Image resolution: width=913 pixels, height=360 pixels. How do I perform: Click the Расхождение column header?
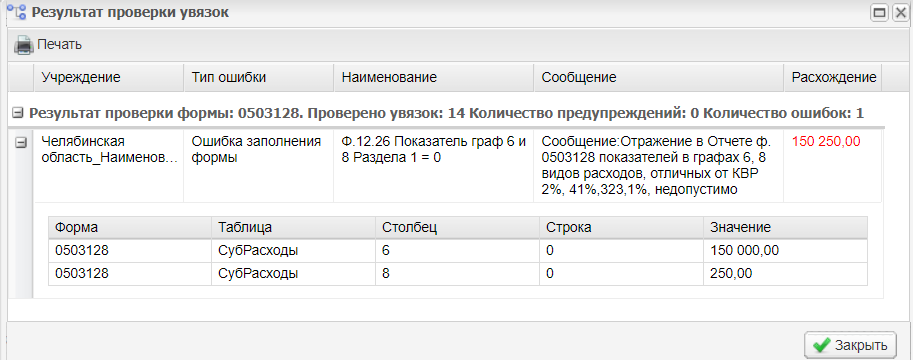click(x=833, y=77)
